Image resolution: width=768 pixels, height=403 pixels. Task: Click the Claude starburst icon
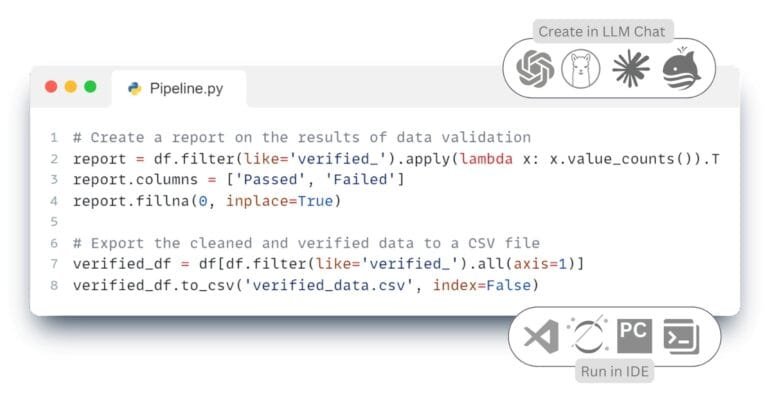[x=631, y=69]
